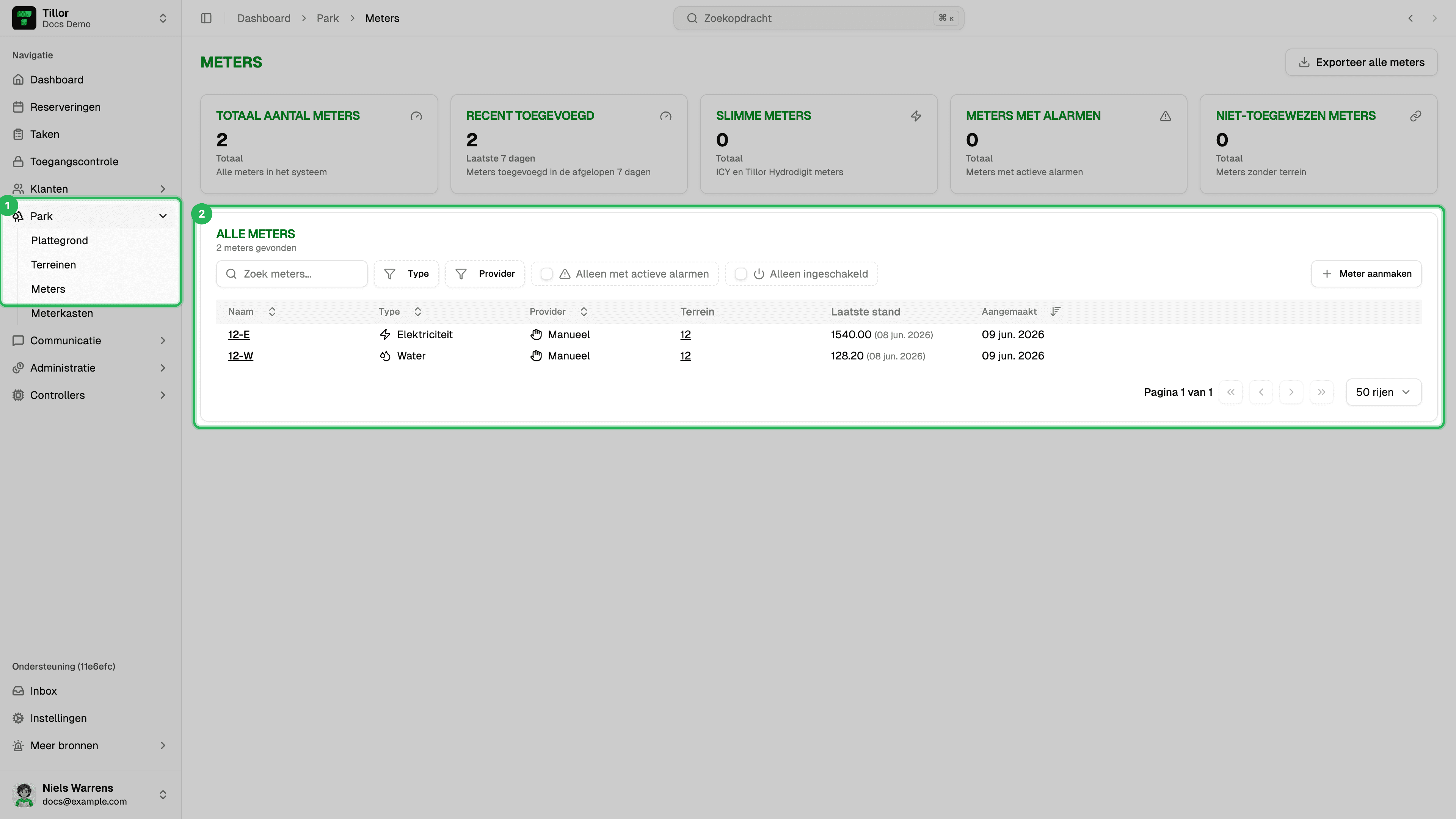Click the Taken clipboard icon
Screen dimensions: 1456x819
pos(18,134)
